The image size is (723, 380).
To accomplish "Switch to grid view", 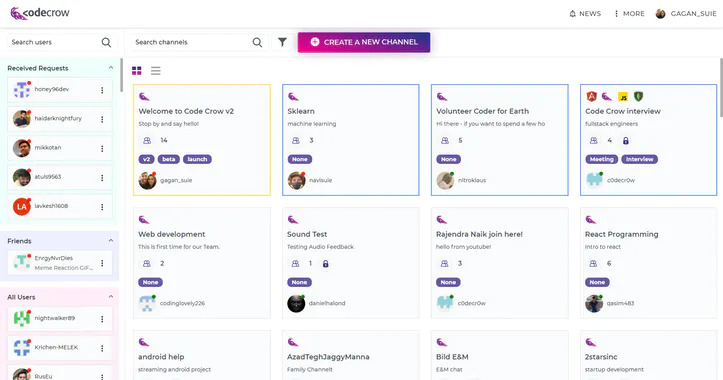I will [x=136, y=71].
